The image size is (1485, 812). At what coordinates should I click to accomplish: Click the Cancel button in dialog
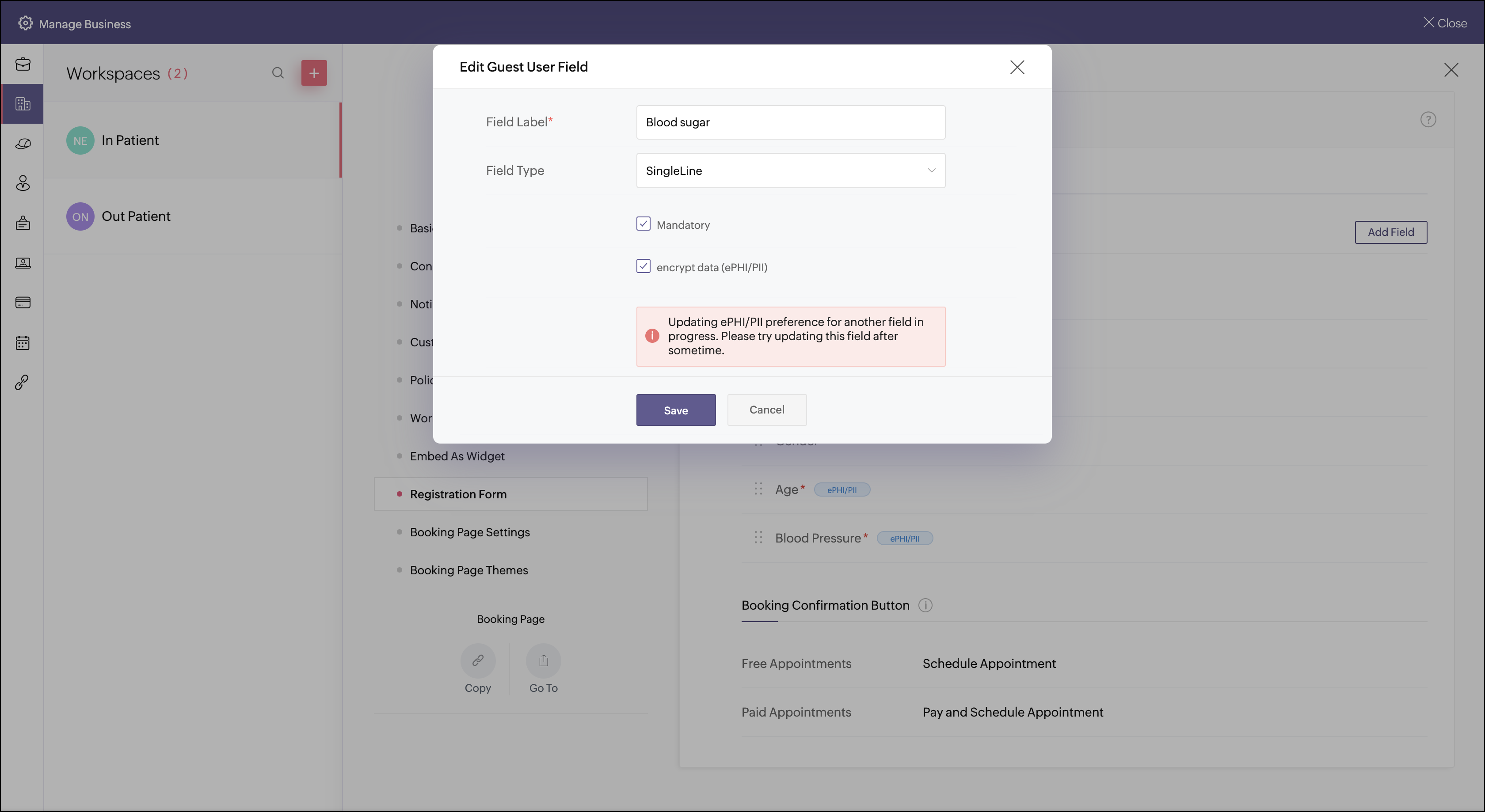[766, 410]
